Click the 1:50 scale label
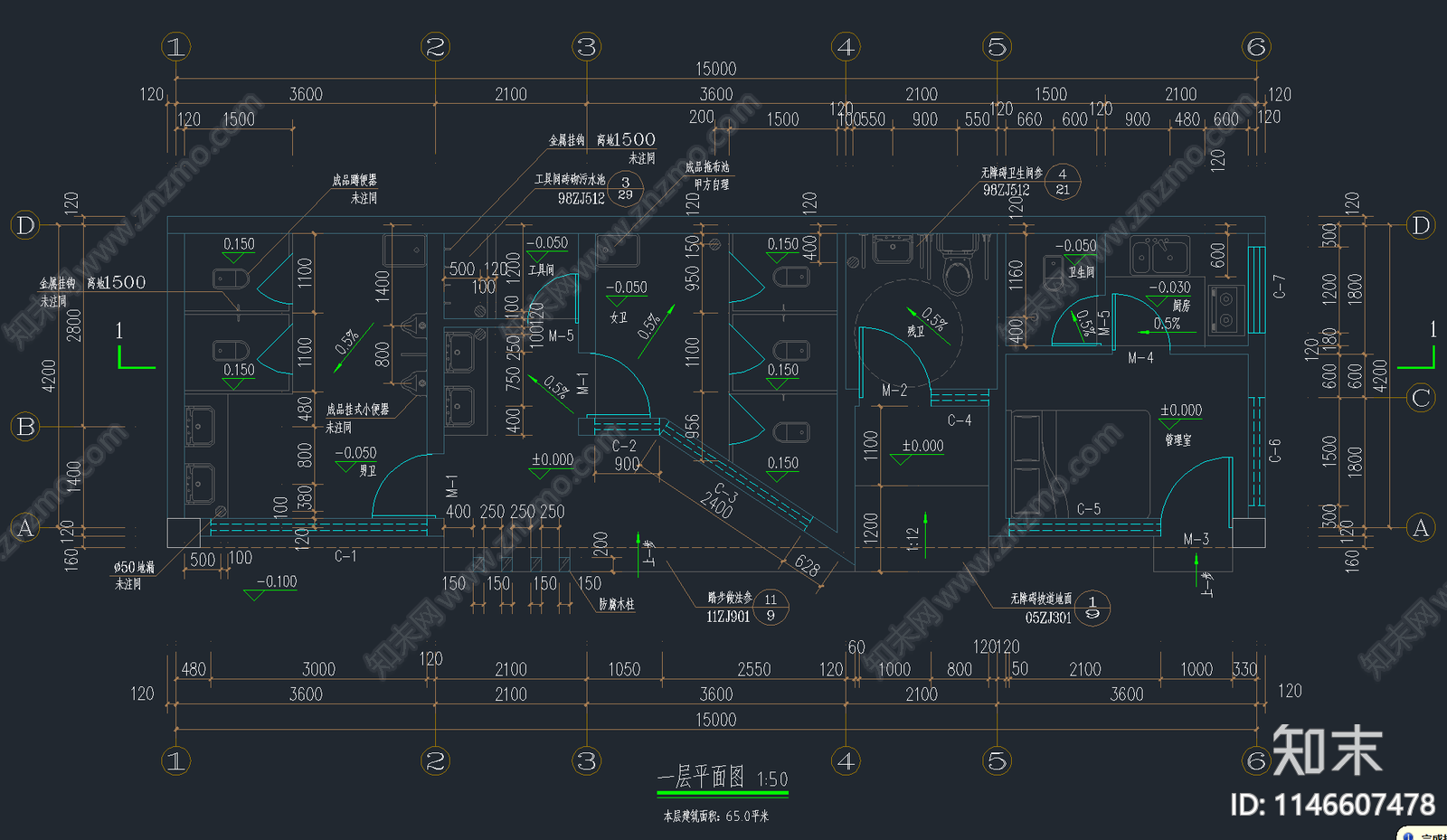1447x840 pixels. point(772,779)
